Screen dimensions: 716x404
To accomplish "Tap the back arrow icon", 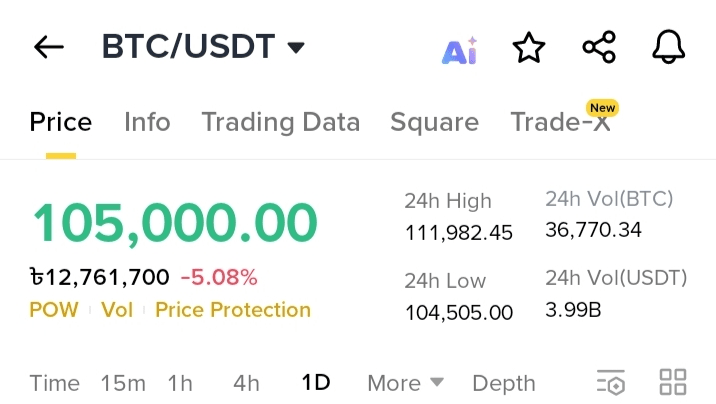I will click(x=48, y=47).
